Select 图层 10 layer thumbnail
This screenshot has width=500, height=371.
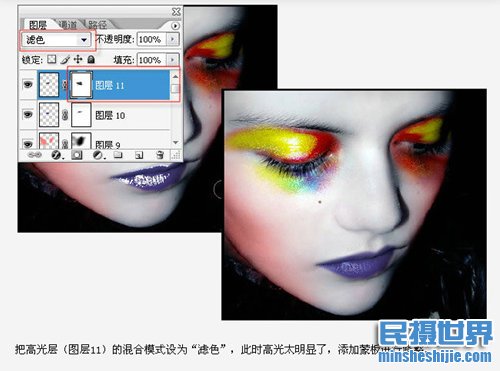coord(49,115)
